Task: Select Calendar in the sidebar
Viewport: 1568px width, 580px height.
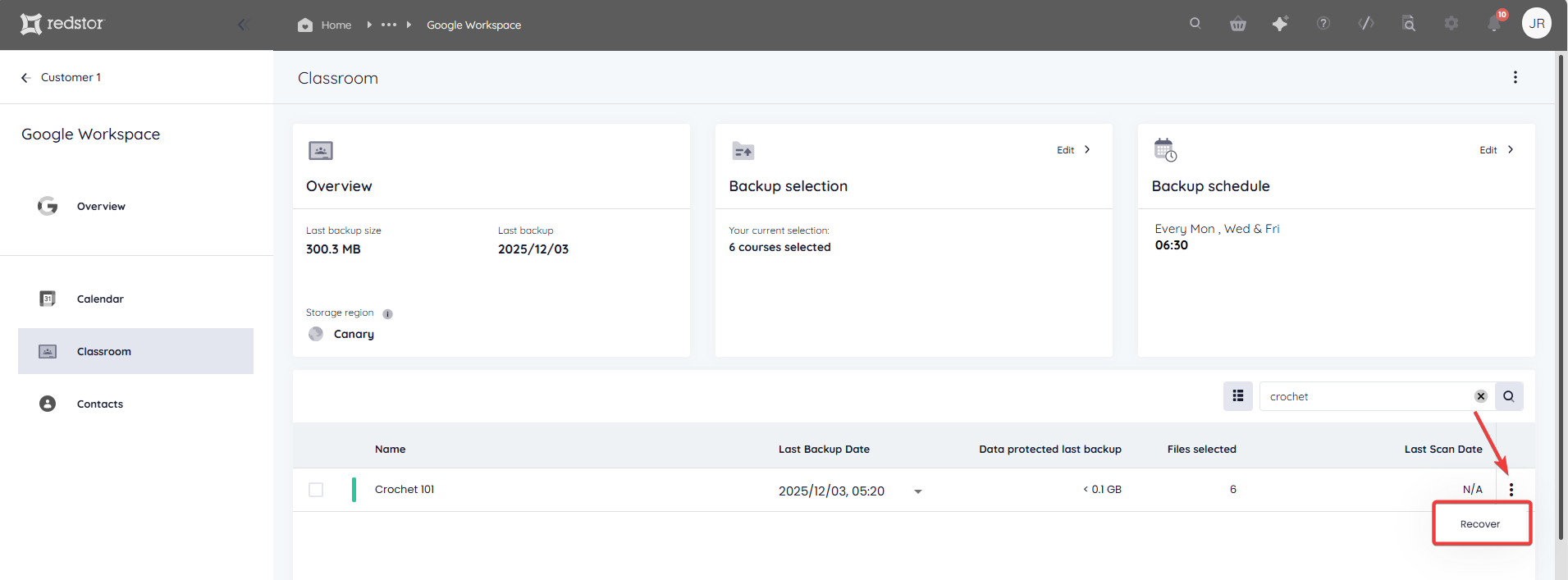Action: point(100,299)
